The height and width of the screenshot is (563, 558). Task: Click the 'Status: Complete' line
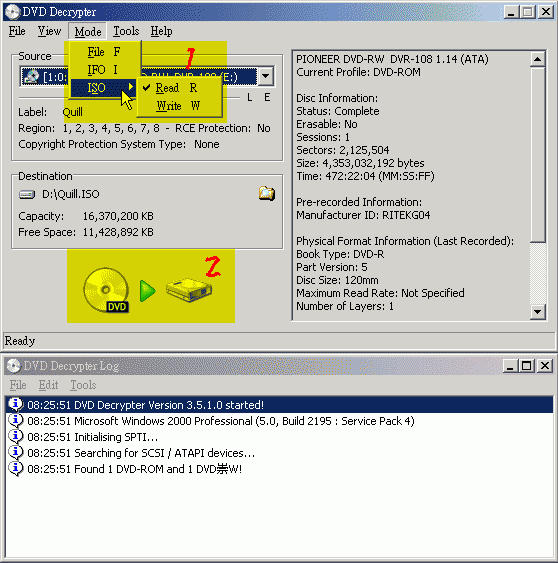pos(338,111)
